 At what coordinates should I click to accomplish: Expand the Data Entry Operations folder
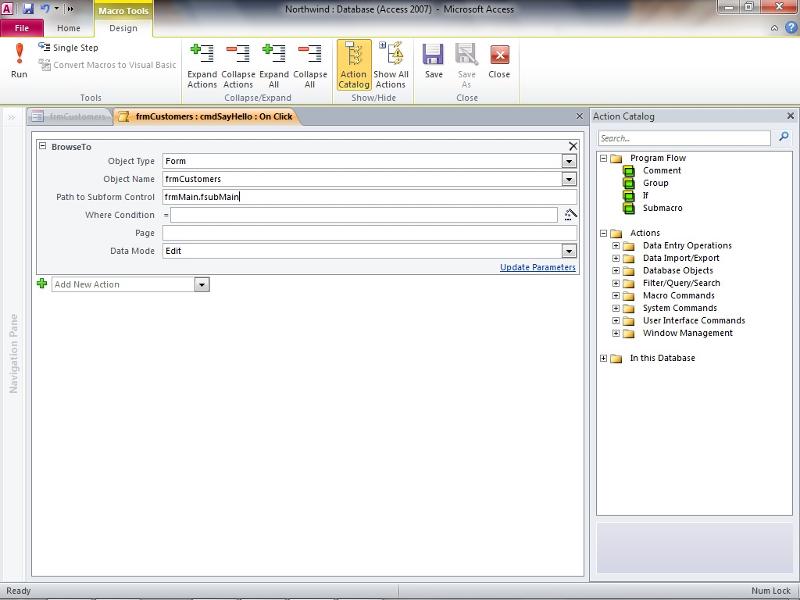[x=616, y=245]
